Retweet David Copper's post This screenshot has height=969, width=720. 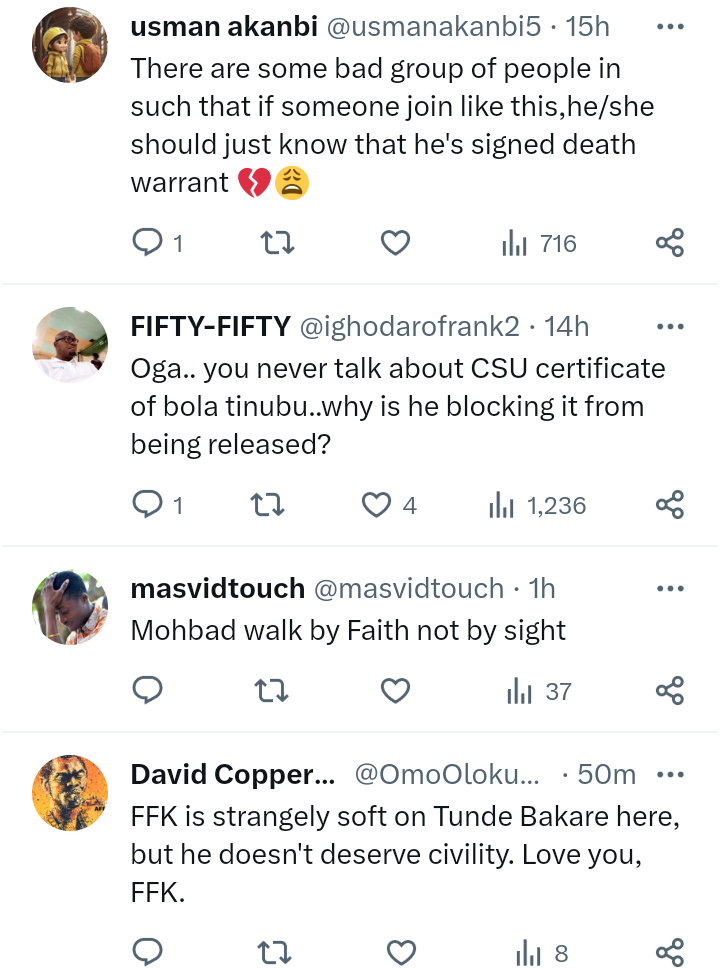click(269, 954)
